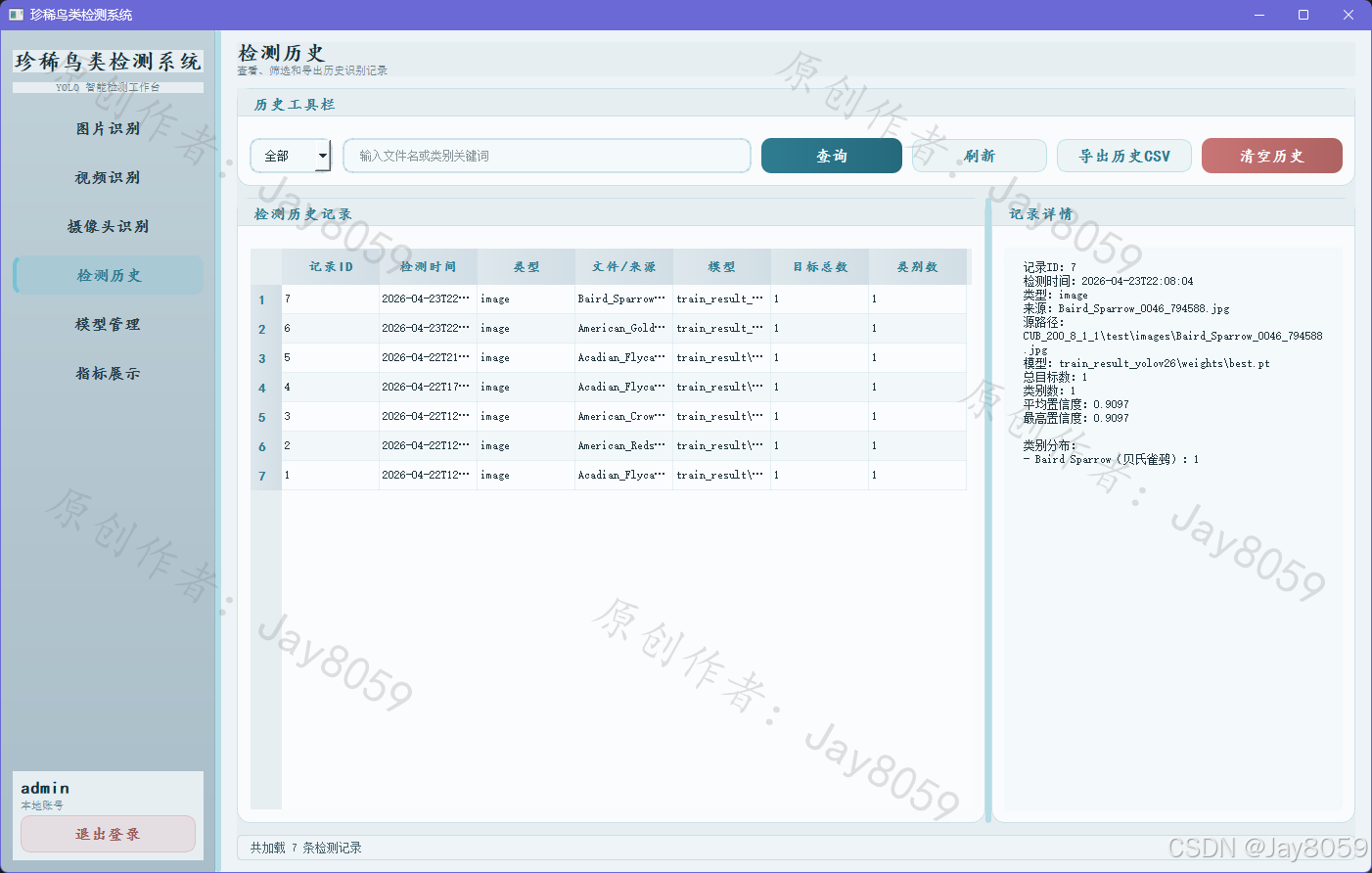Image resolution: width=1372 pixels, height=873 pixels.
Task: Switch to 摄像头识别 in sidebar
Action: [108, 227]
